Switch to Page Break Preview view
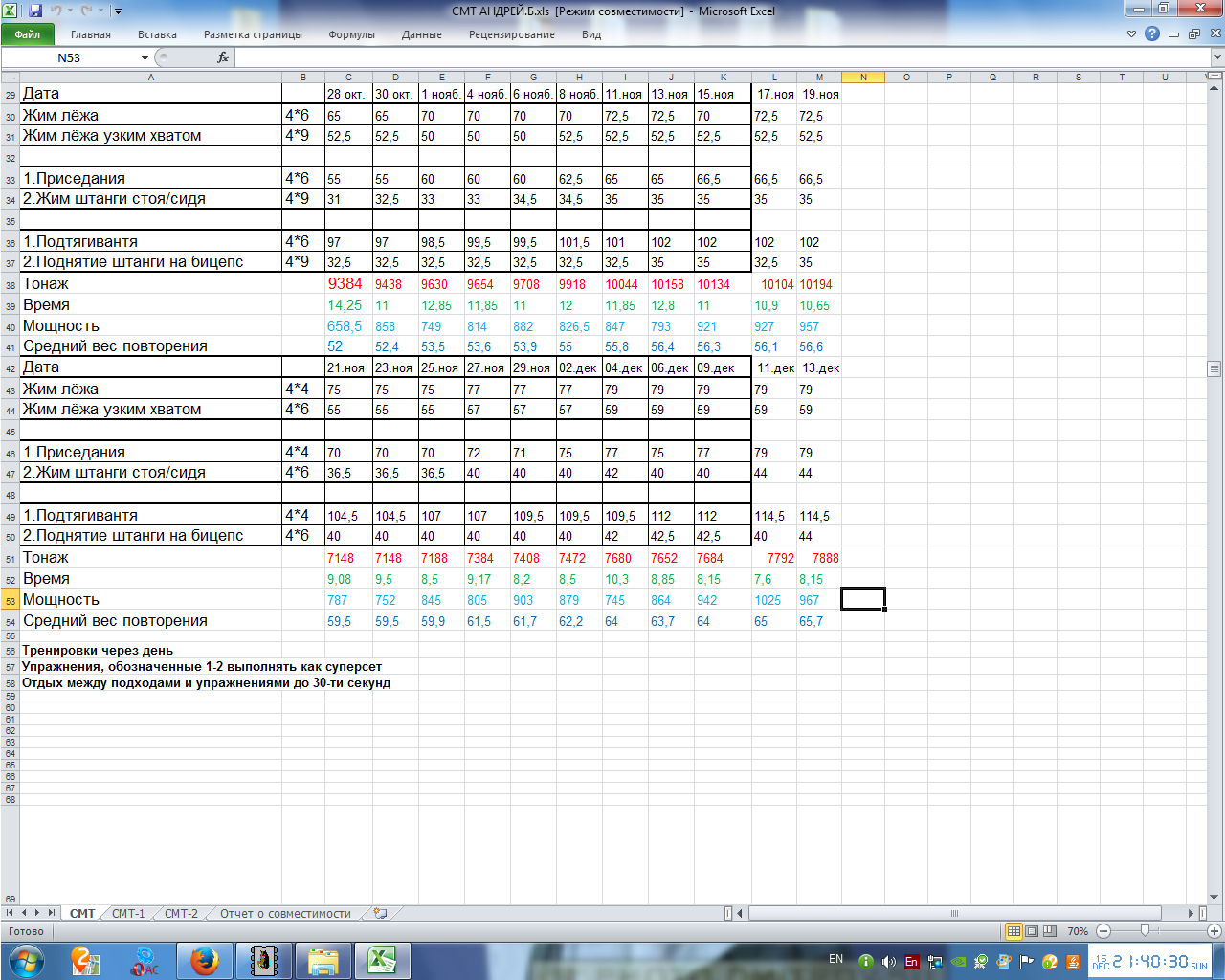1225x980 pixels. pos(1050,931)
